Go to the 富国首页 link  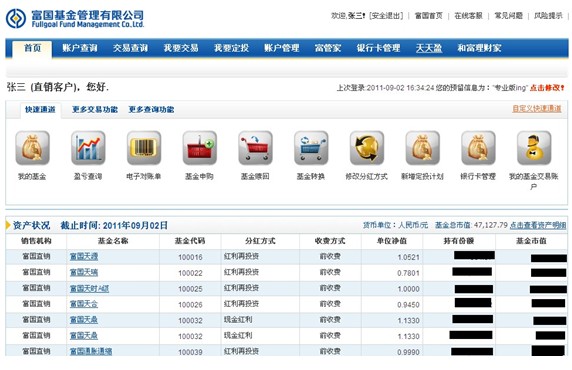tap(429, 16)
